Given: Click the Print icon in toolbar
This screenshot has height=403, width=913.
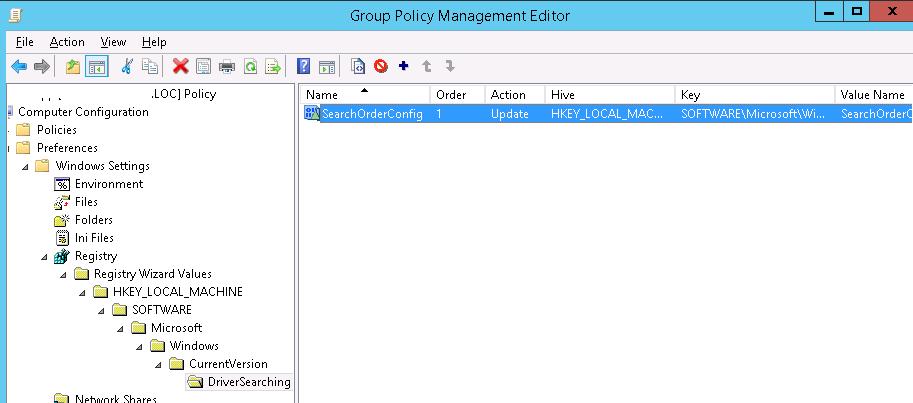Looking at the screenshot, I should [x=226, y=67].
